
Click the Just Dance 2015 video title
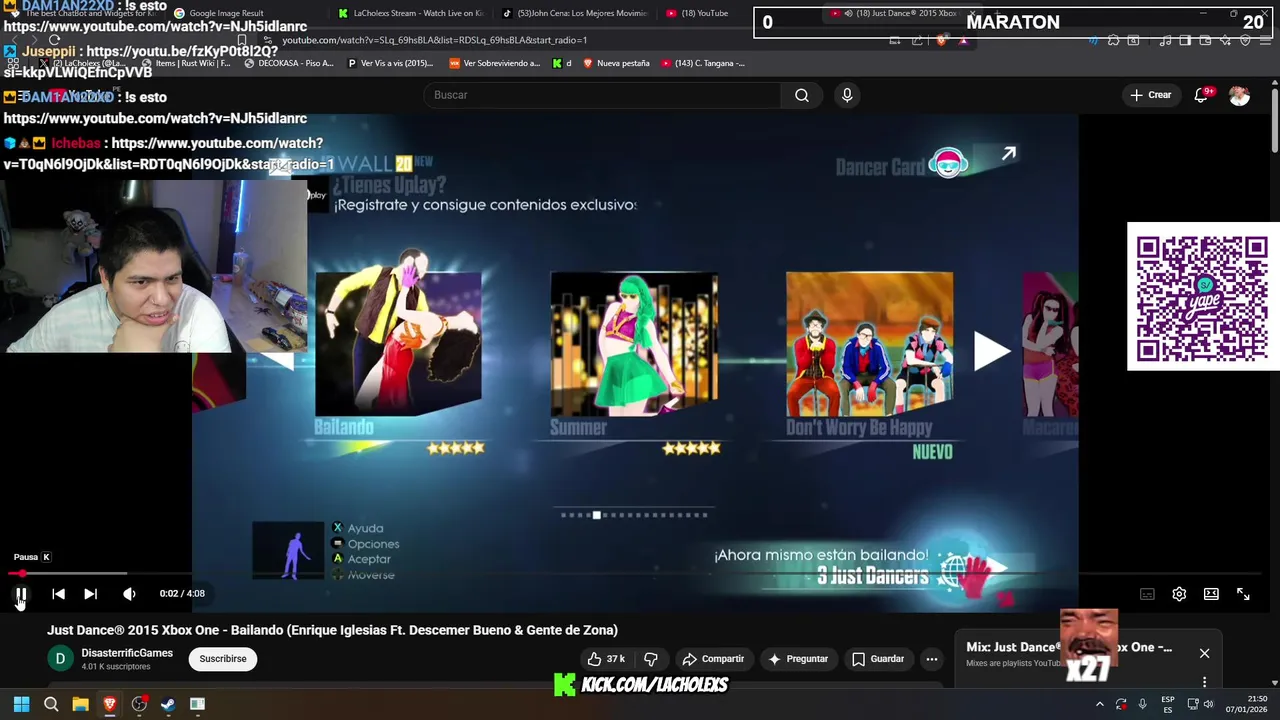click(332, 630)
